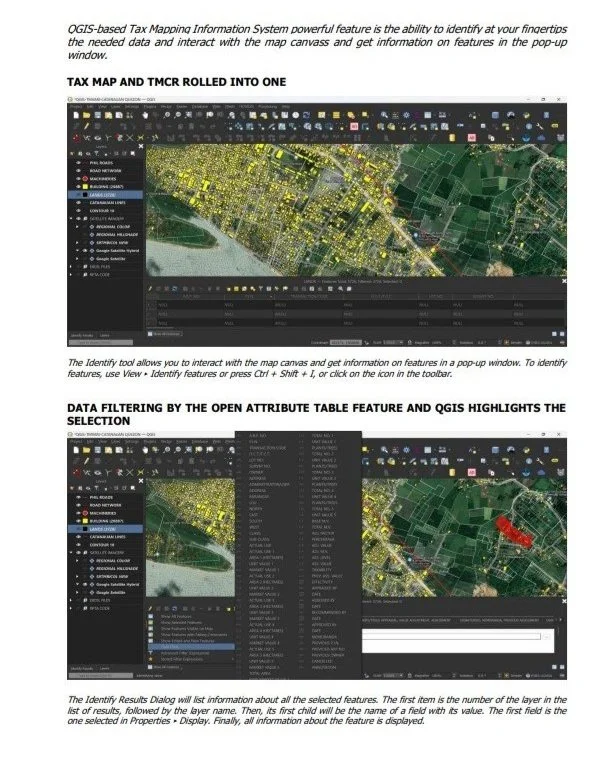
Task: Close attribute table panel in upper screenshot
Action: click(x=564, y=281)
